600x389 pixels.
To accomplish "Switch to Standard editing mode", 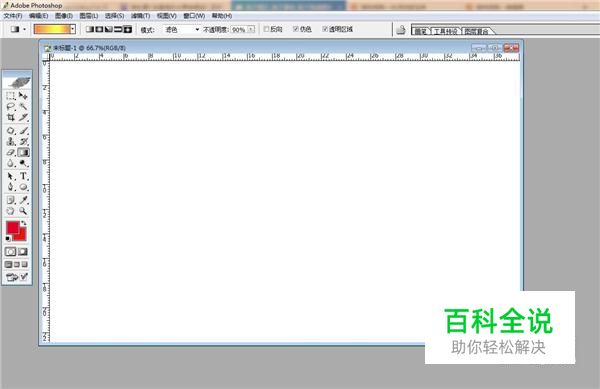I will pyautogui.click(x=11, y=252).
